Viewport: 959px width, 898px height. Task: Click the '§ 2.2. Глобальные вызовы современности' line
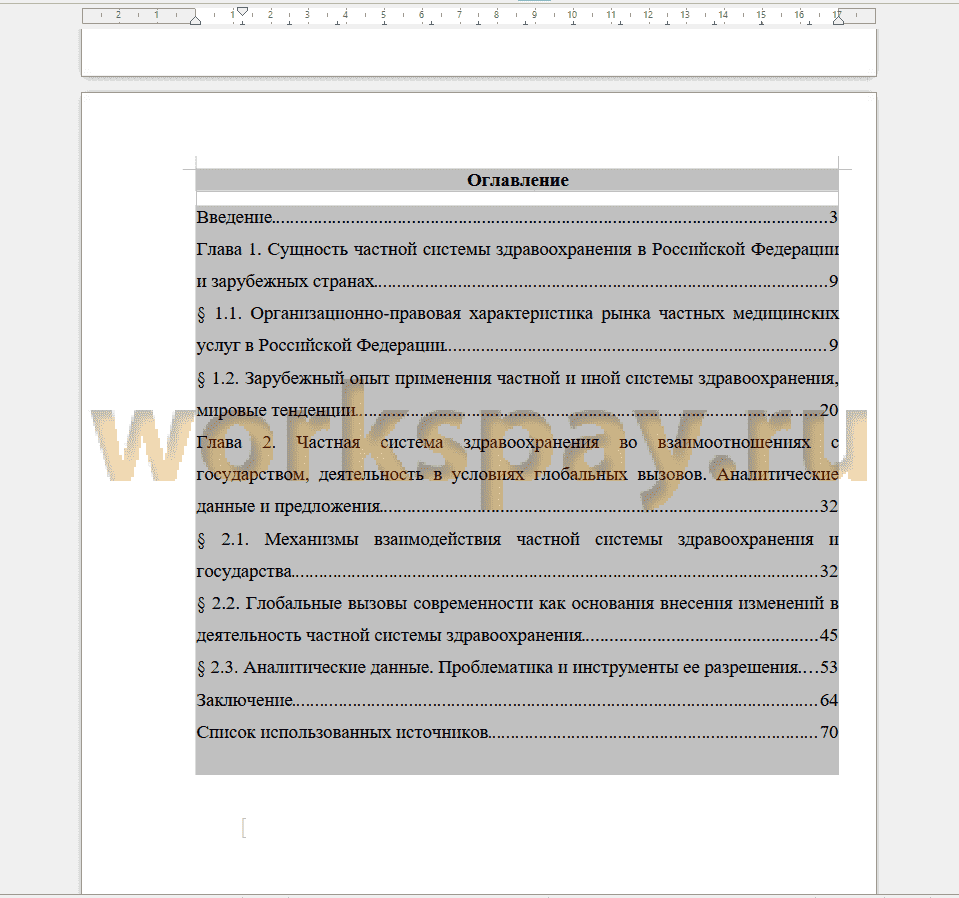click(x=517, y=604)
